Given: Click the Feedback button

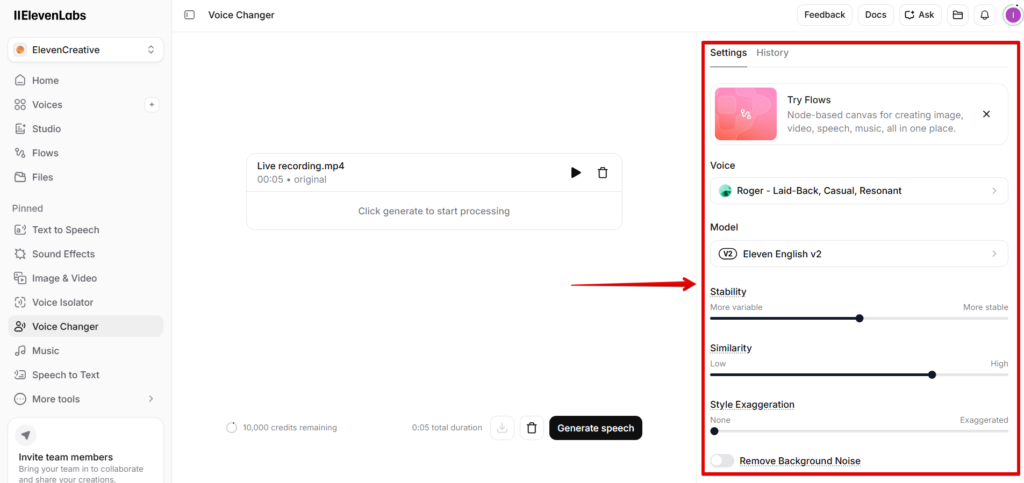Looking at the screenshot, I should point(824,15).
